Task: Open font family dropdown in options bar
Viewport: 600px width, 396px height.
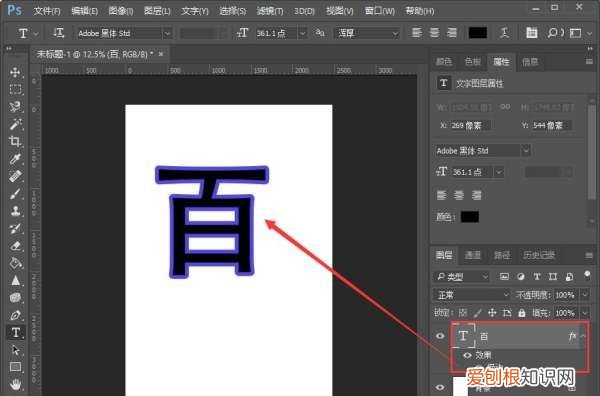Action: 167,33
